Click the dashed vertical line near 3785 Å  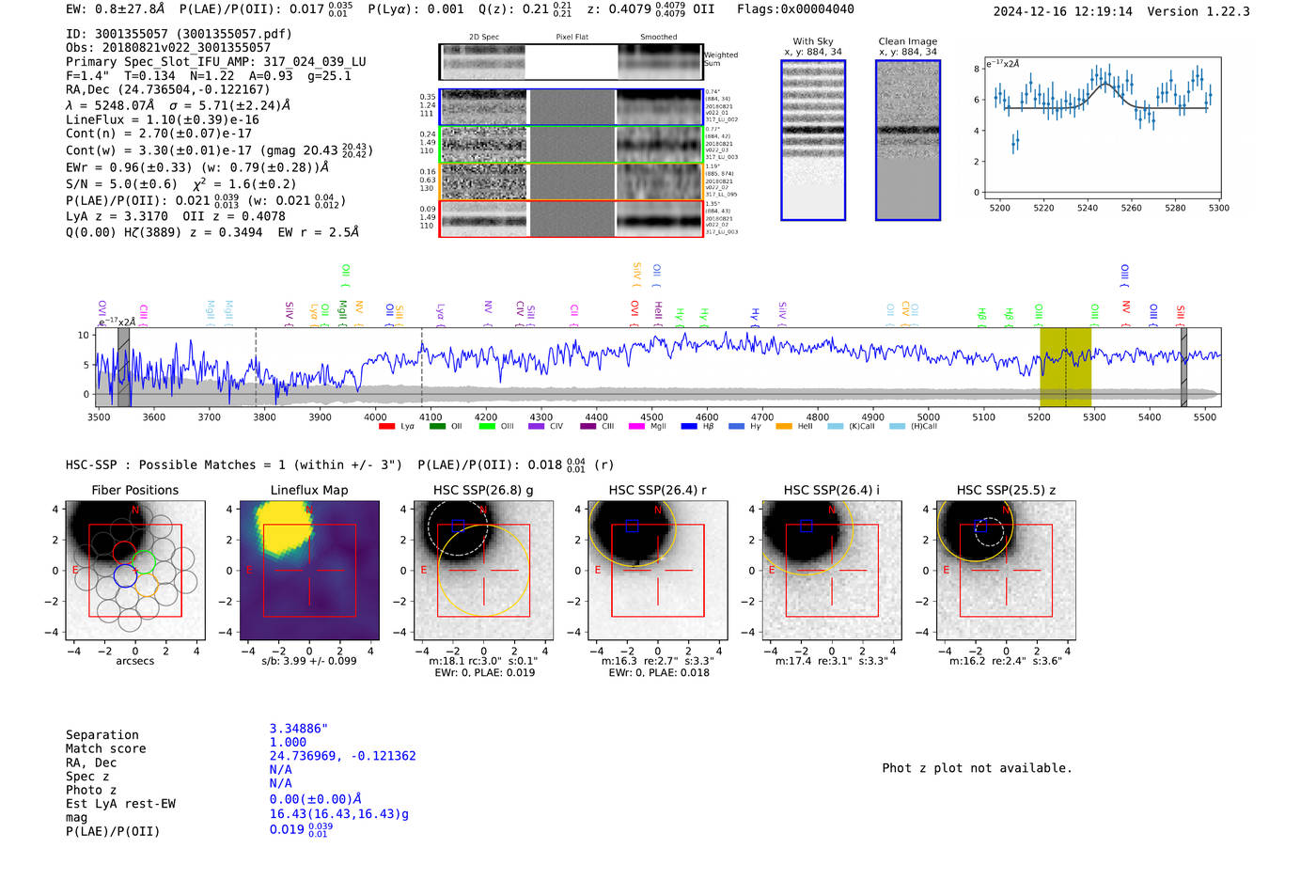point(256,368)
